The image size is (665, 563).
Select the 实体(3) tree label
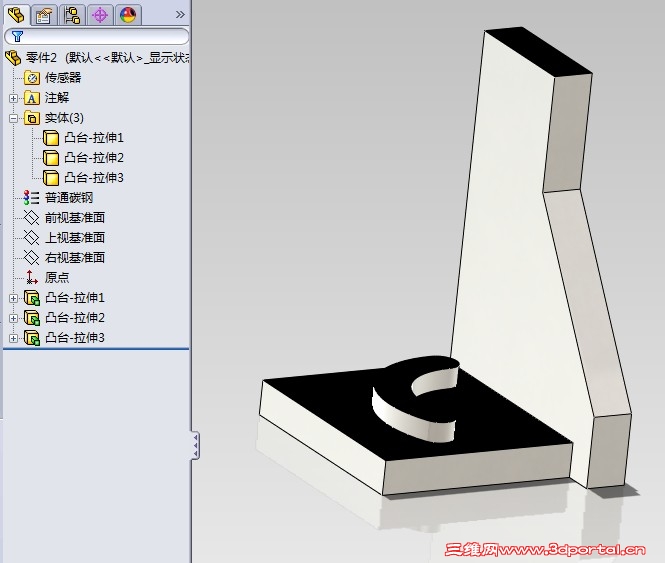click(x=64, y=118)
